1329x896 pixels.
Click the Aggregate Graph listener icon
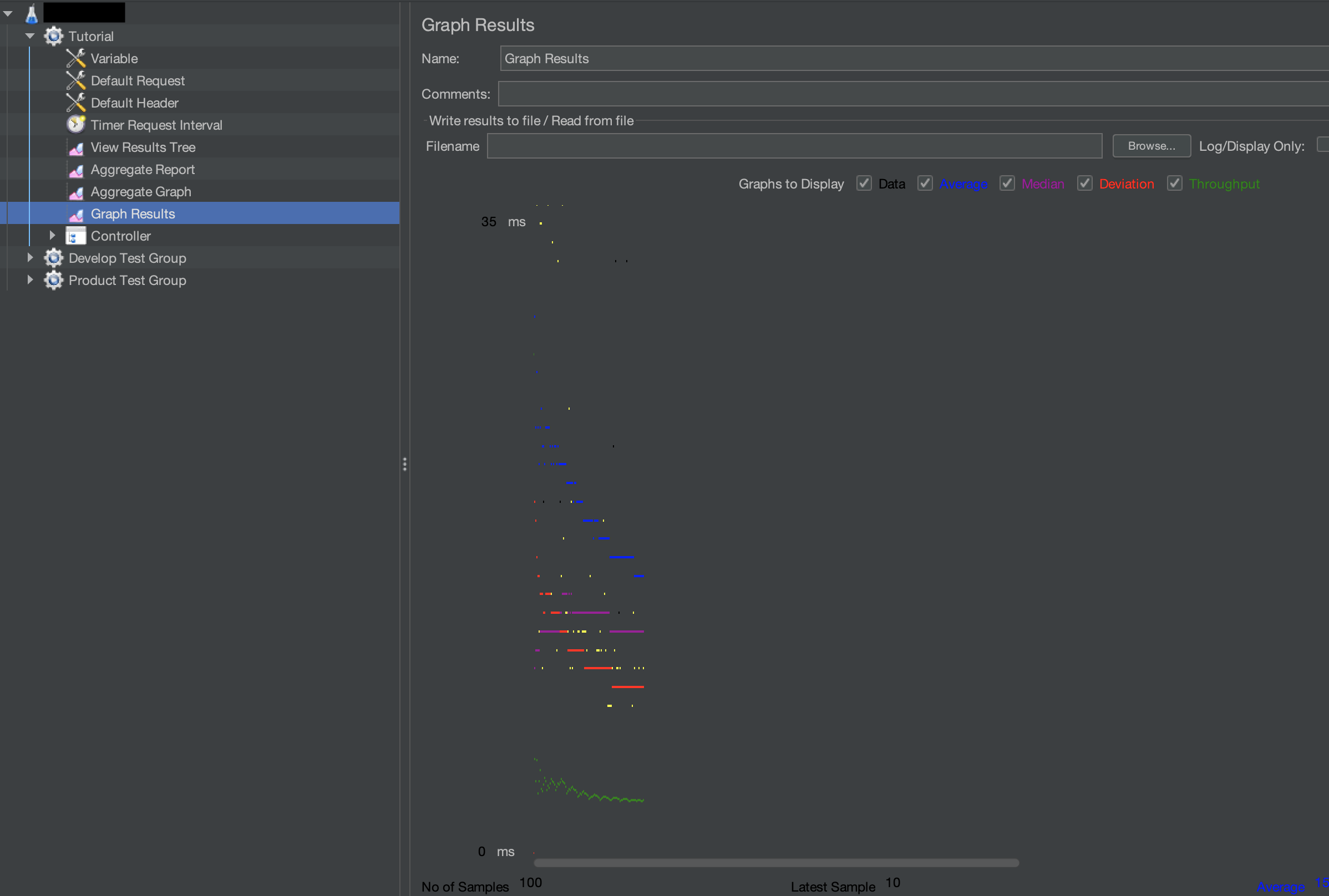pos(75,192)
